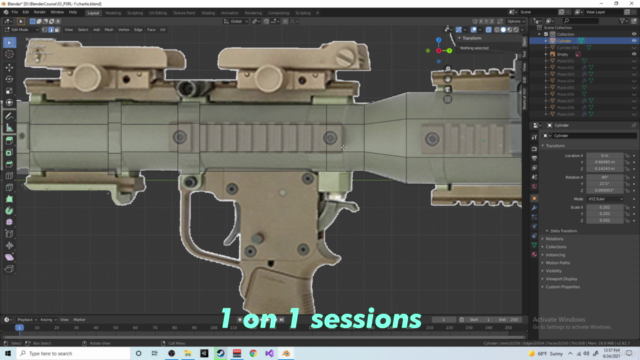Screen dimensions: 640x360
Task: Choose the Spin tool
Action: click(x=9, y=211)
